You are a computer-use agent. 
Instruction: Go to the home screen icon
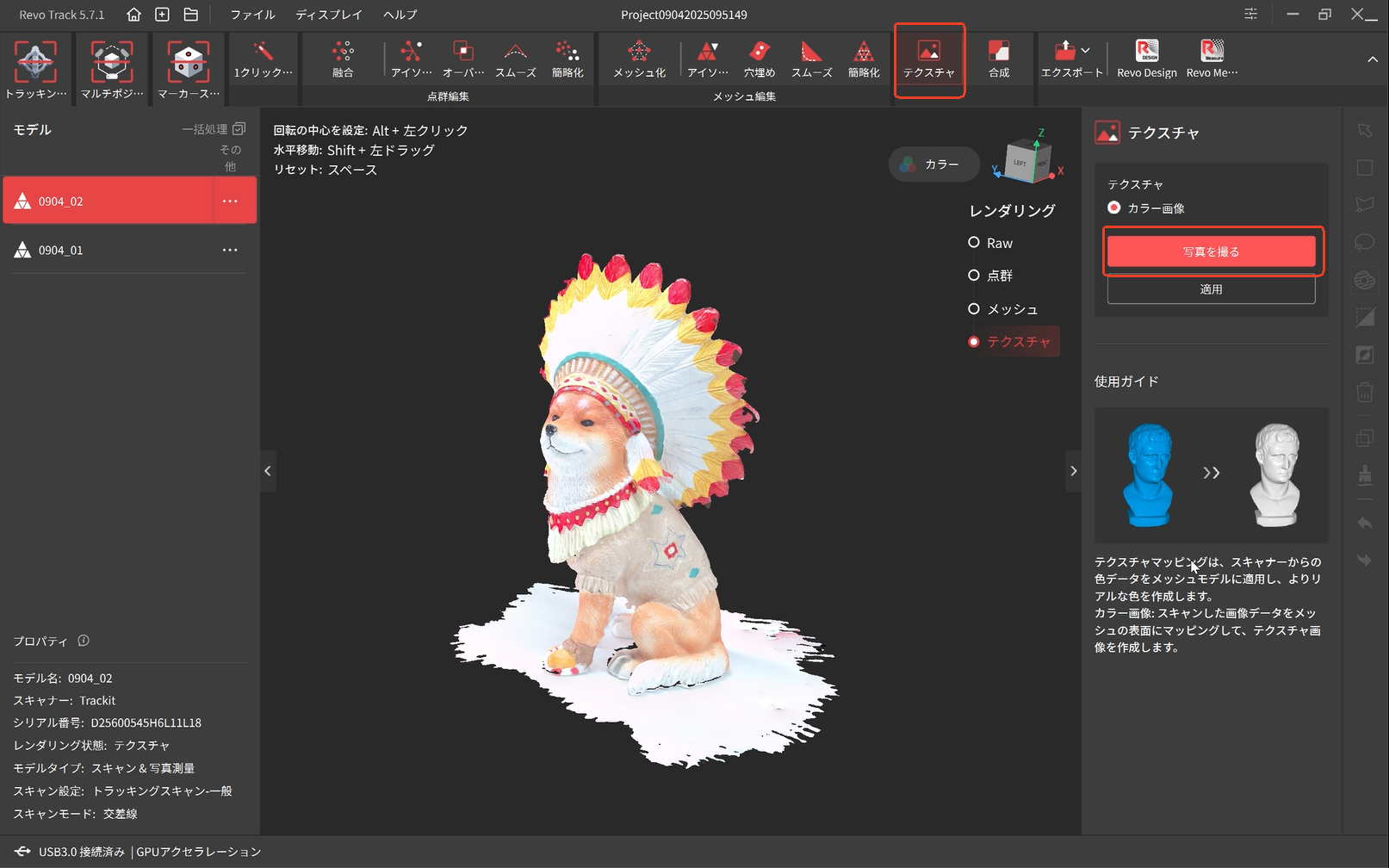[133, 15]
